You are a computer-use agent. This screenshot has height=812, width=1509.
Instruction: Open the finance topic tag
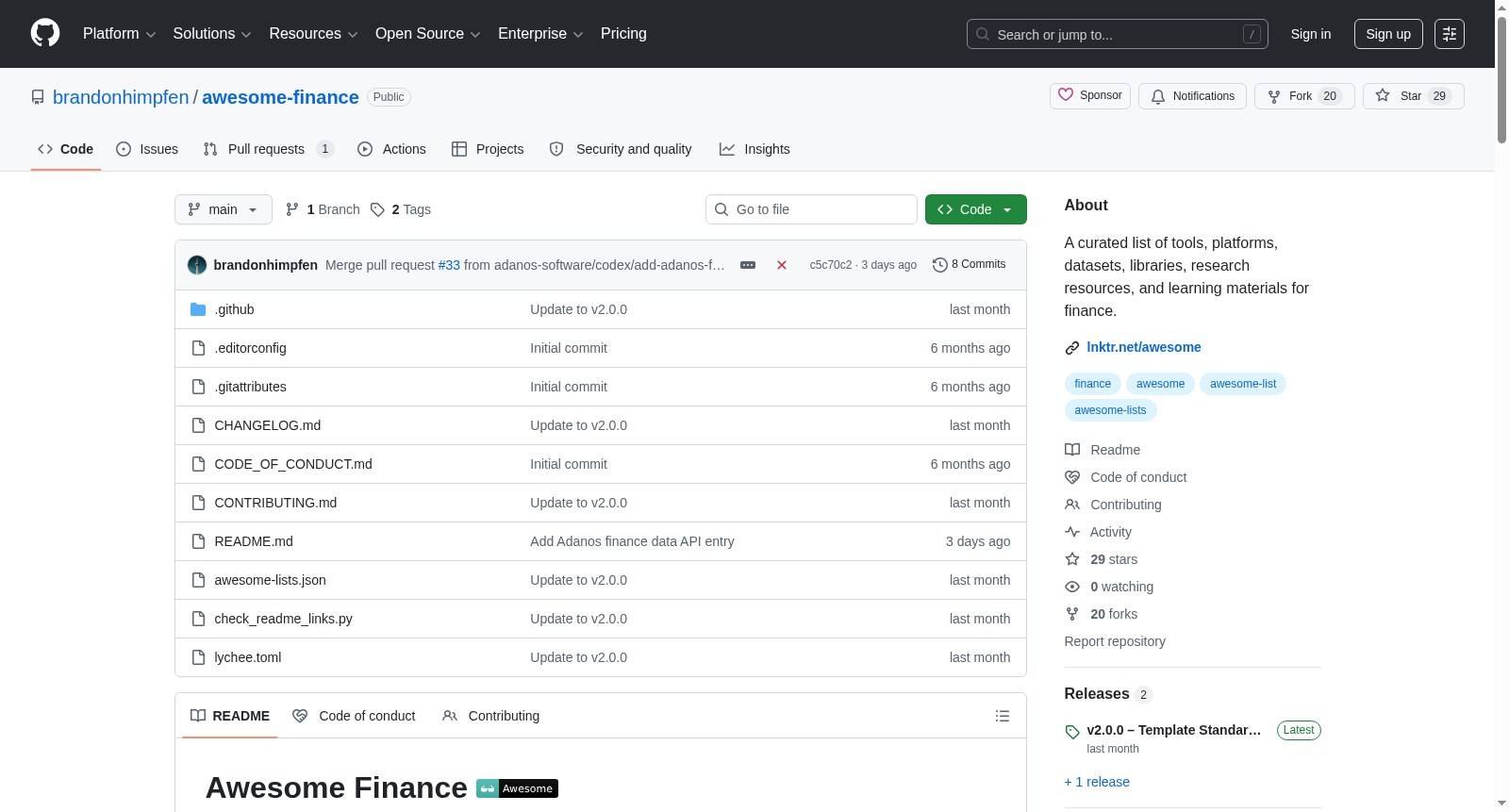pos(1092,384)
